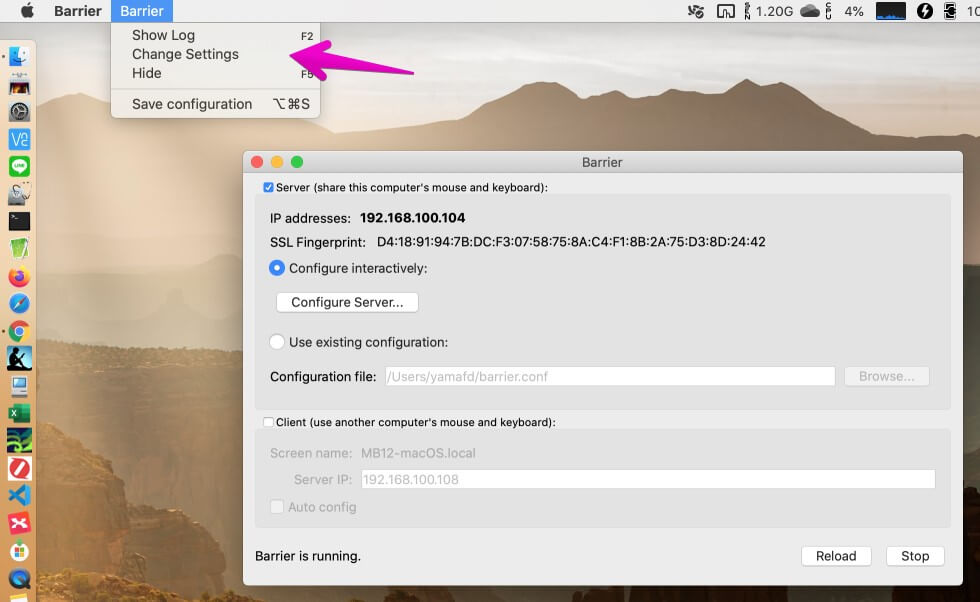The height and width of the screenshot is (602, 980).
Task: Enable the Client checkbox
Action: (268, 422)
